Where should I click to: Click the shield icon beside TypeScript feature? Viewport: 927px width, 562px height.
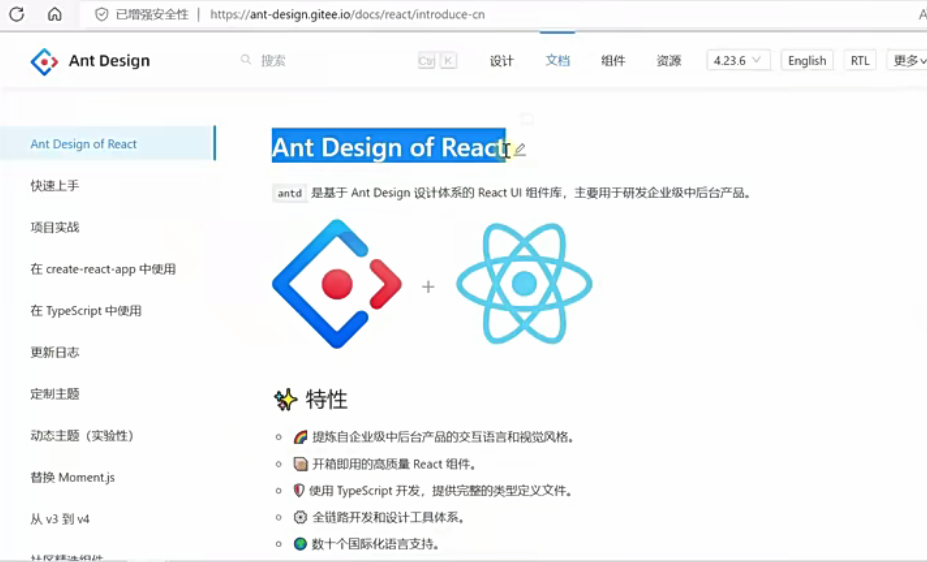tap(299, 490)
